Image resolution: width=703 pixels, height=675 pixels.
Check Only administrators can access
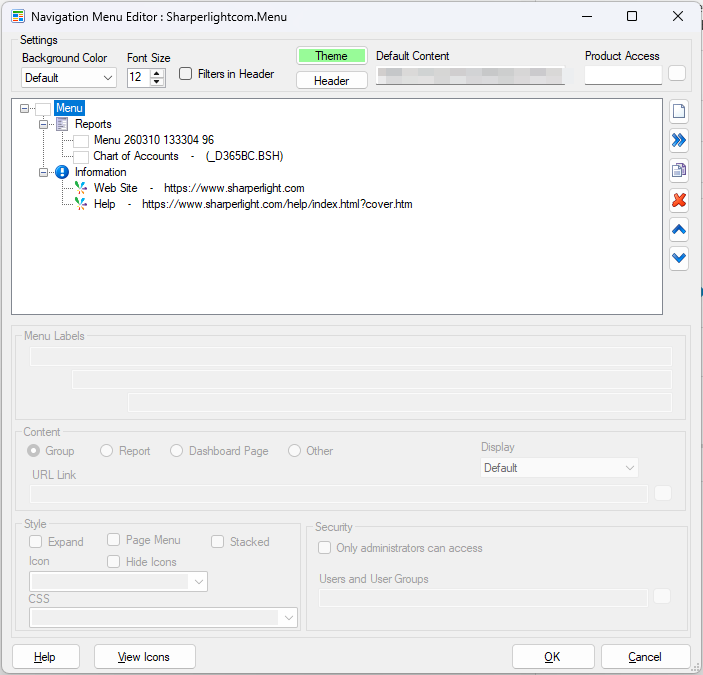coord(324,548)
